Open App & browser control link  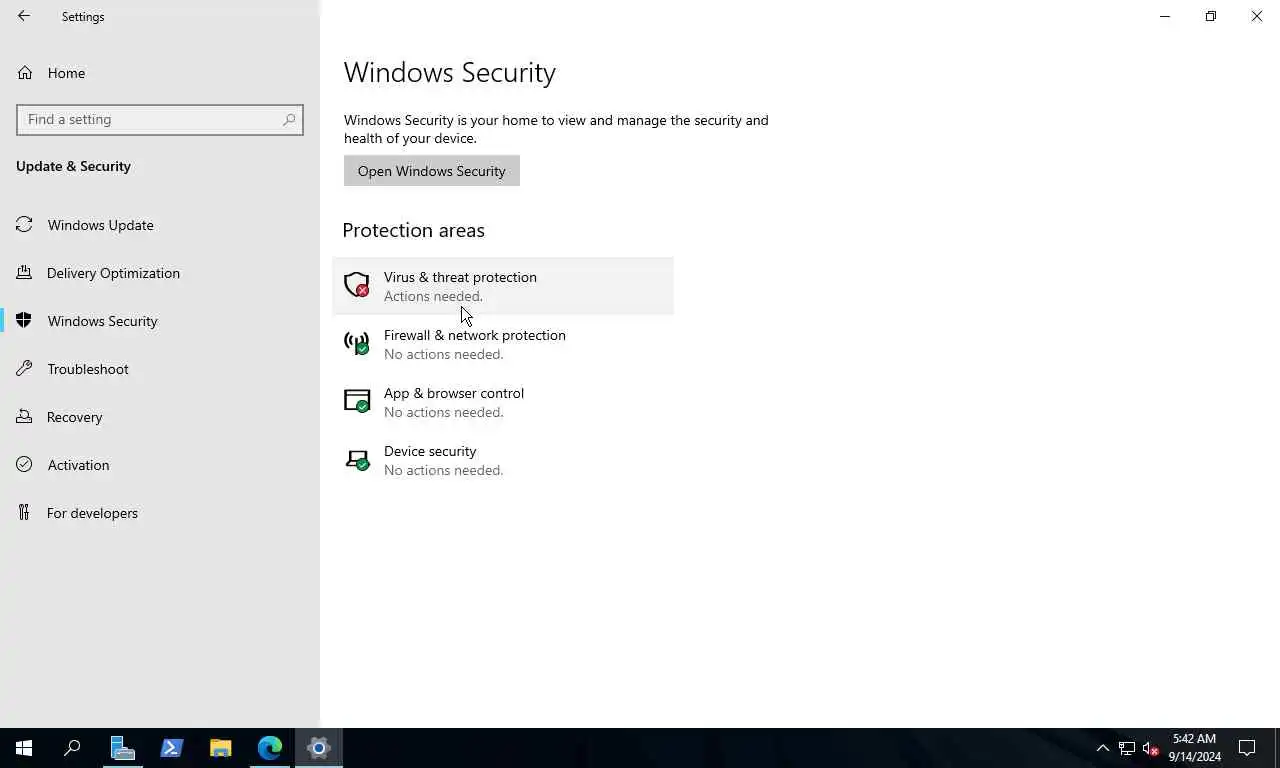(503, 402)
